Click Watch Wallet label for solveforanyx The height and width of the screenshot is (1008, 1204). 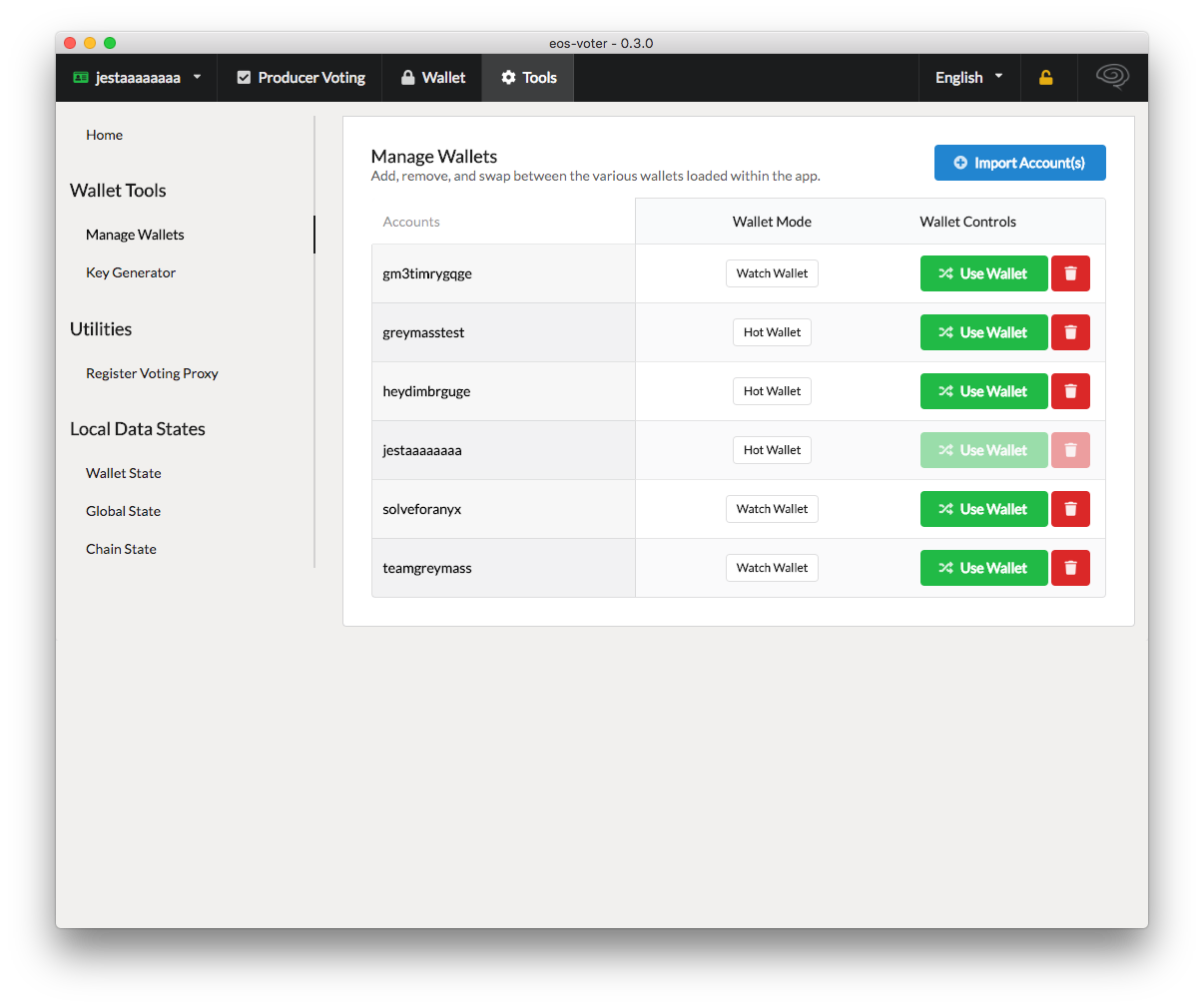(772, 509)
